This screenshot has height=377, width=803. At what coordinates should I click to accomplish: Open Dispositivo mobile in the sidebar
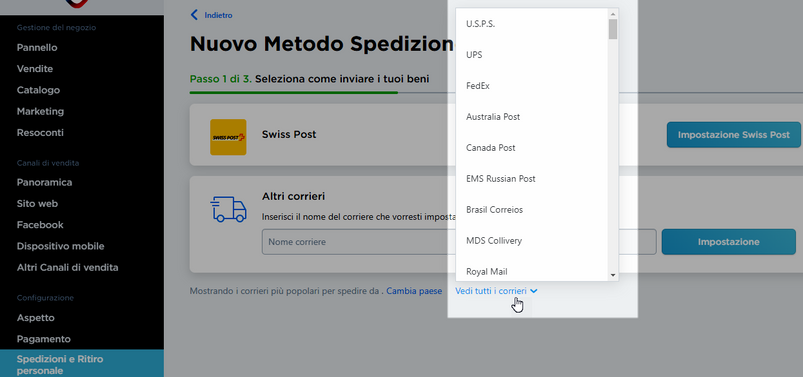click(60, 246)
